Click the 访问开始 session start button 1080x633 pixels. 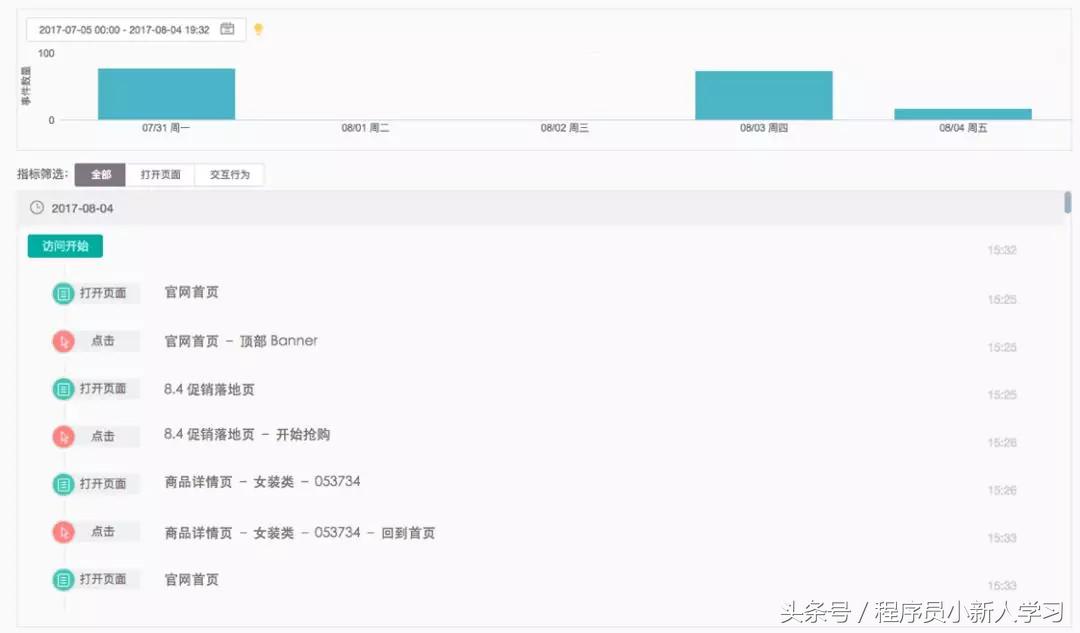coord(63,244)
